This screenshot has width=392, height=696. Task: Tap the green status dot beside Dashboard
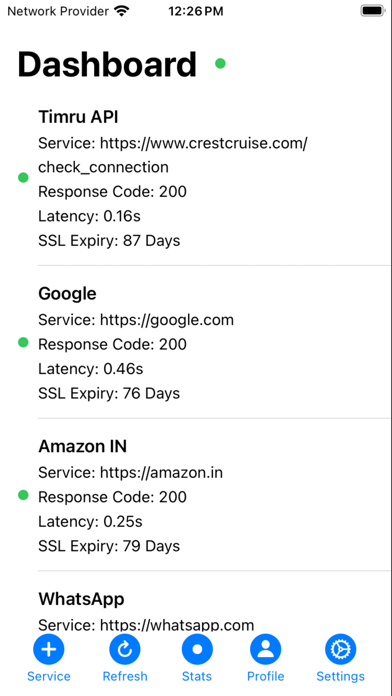point(220,63)
